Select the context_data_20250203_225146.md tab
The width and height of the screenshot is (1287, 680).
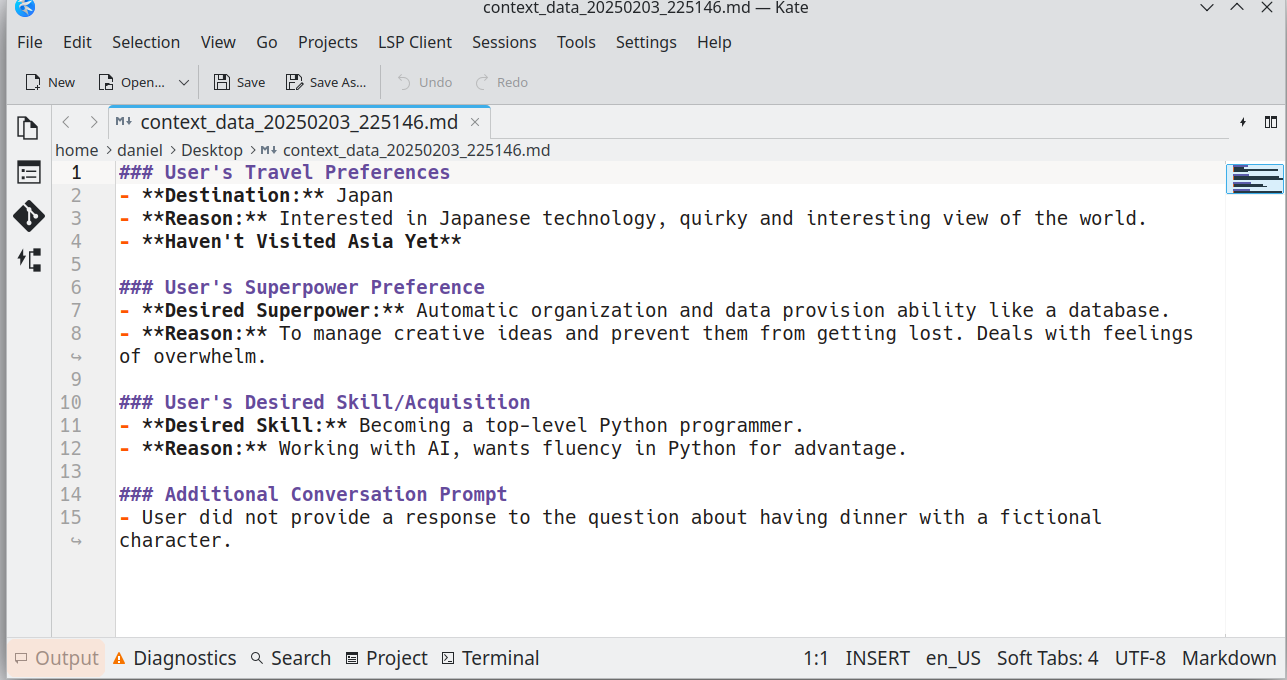tap(298, 122)
